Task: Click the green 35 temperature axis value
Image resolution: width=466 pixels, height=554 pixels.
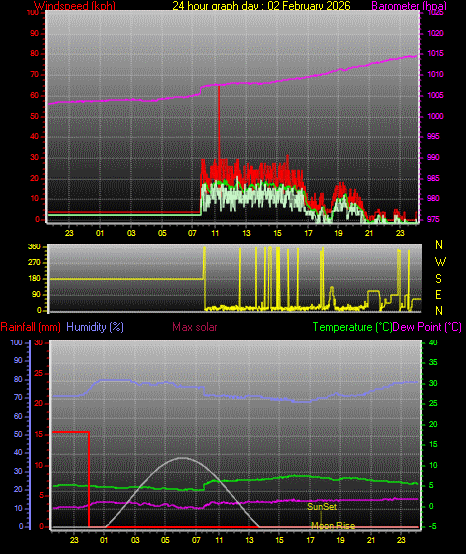Action: pyautogui.click(x=433, y=362)
